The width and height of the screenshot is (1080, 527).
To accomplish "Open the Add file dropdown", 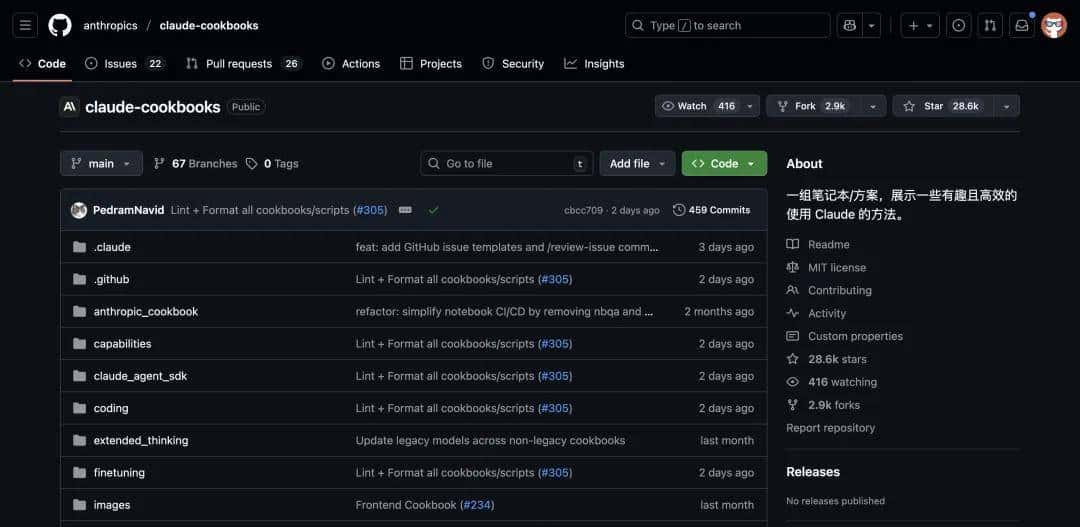I will 637,163.
